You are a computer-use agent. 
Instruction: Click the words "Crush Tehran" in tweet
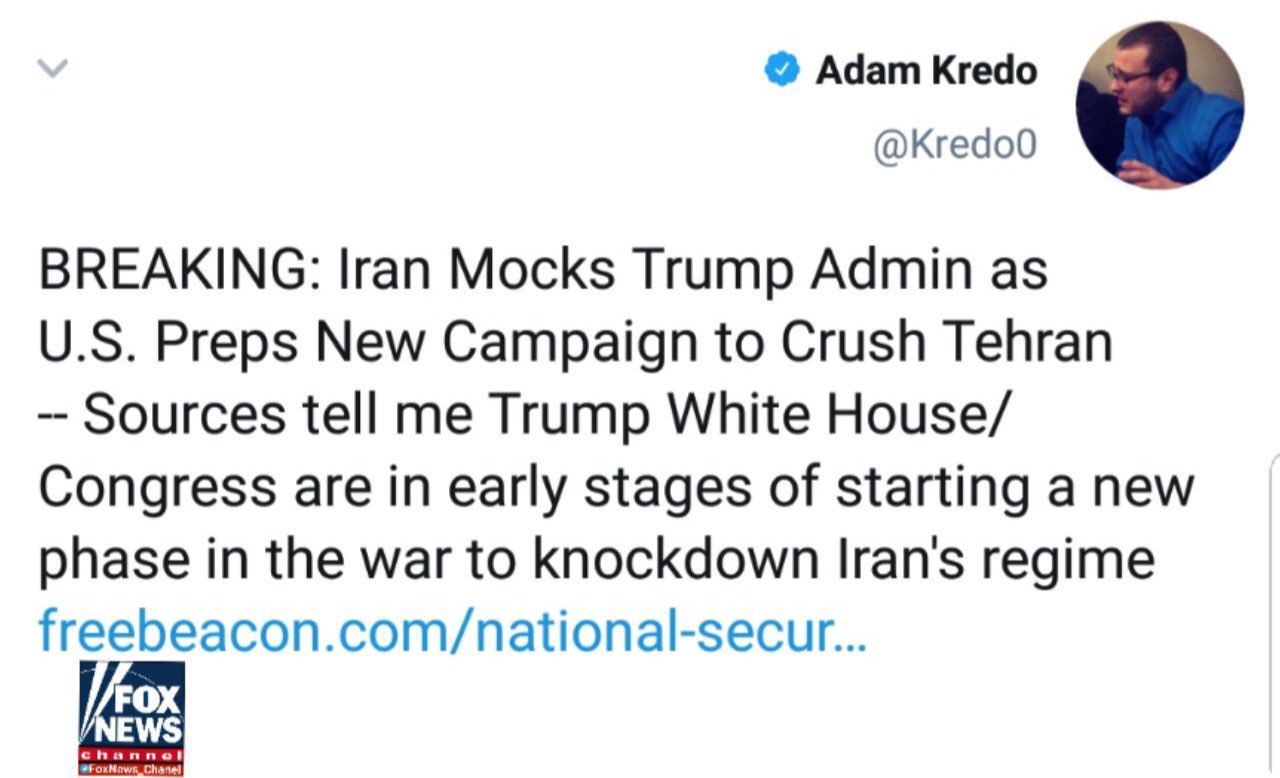946,343
